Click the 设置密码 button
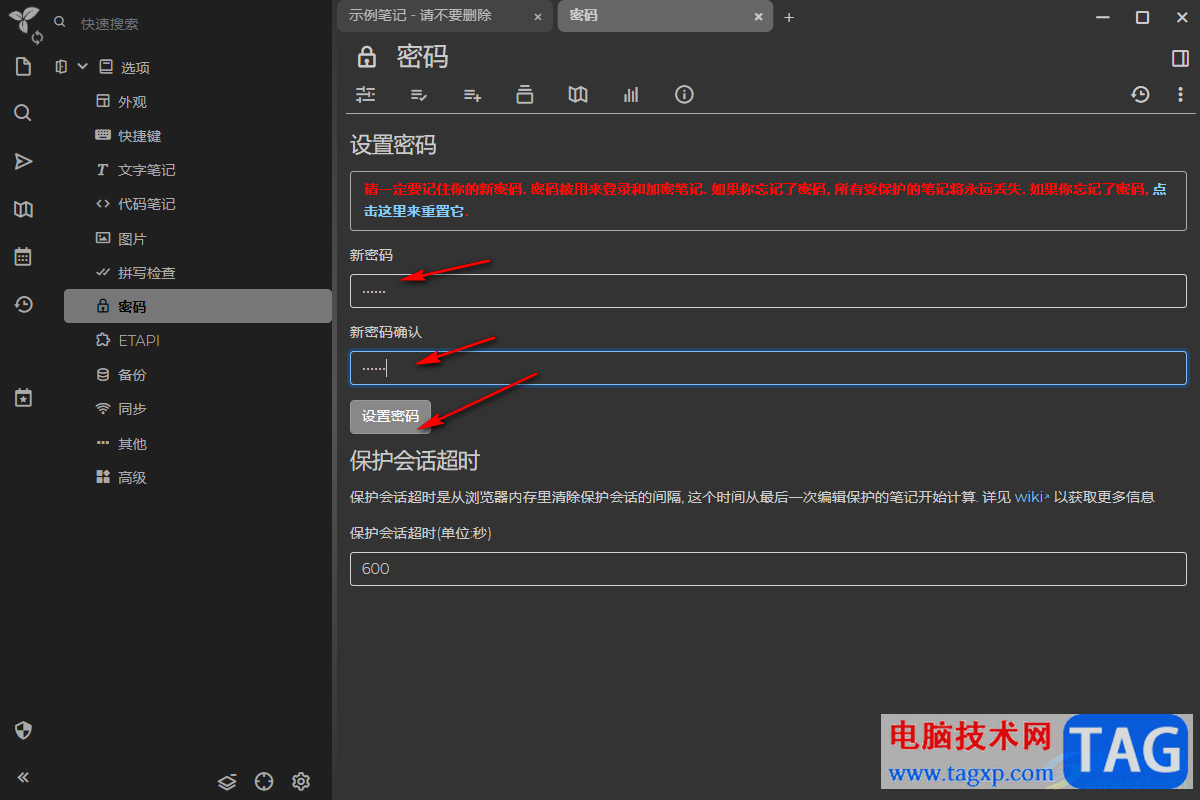1200x800 pixels. [390, 417]
